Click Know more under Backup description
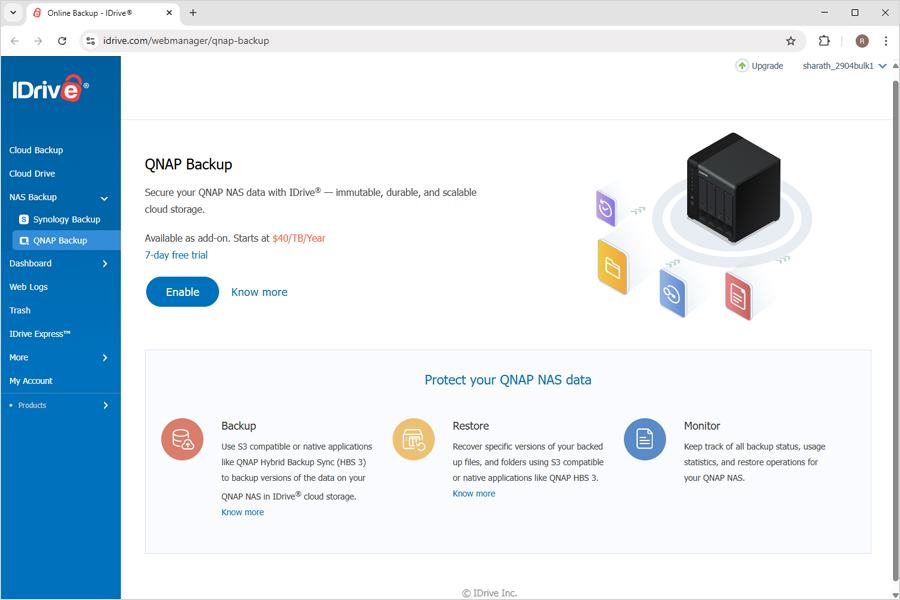This screenshot has height=600, width=900. (x=243, y=512)
